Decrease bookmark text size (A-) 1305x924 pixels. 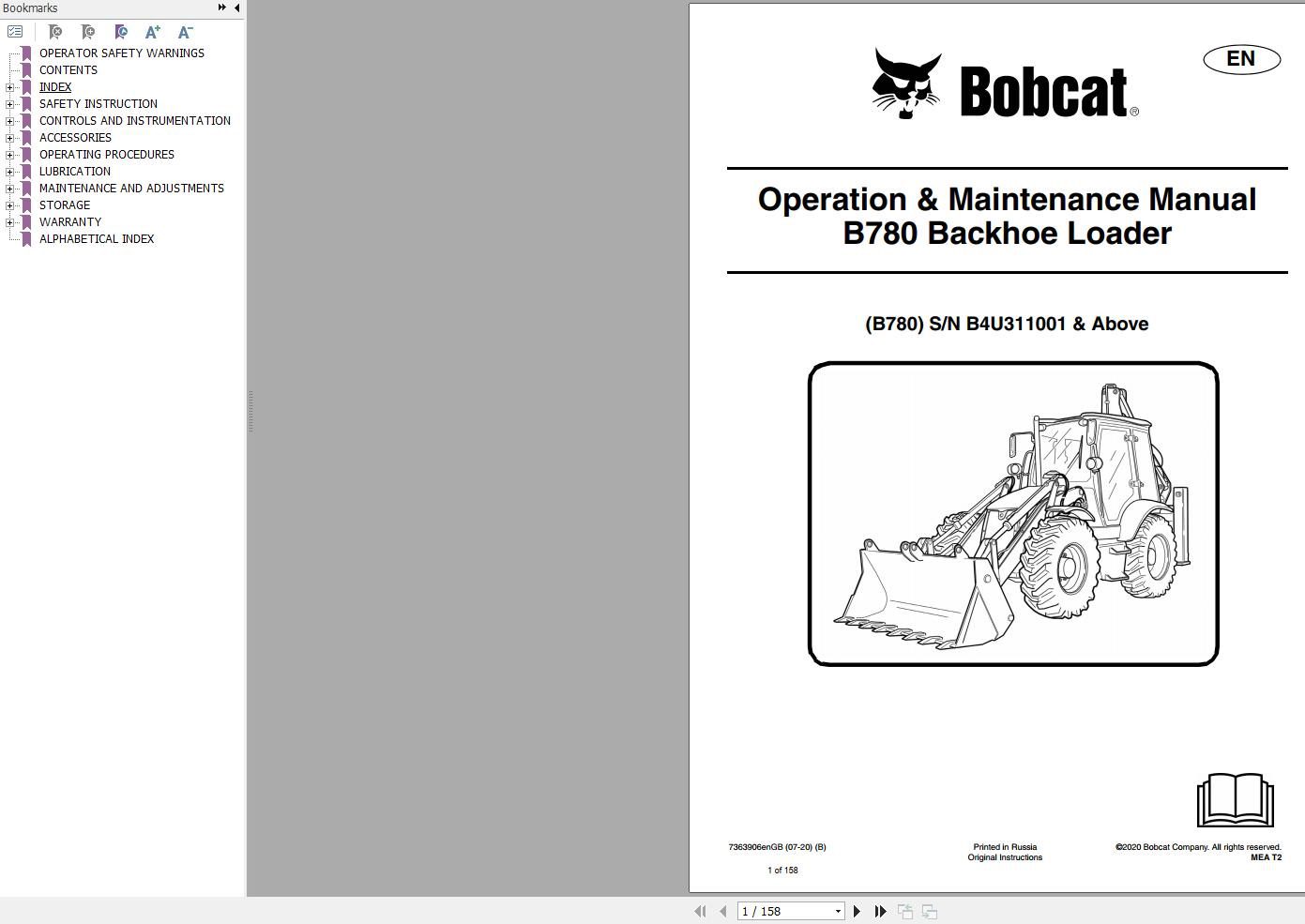pyautogui.click(x=186, y=32)
